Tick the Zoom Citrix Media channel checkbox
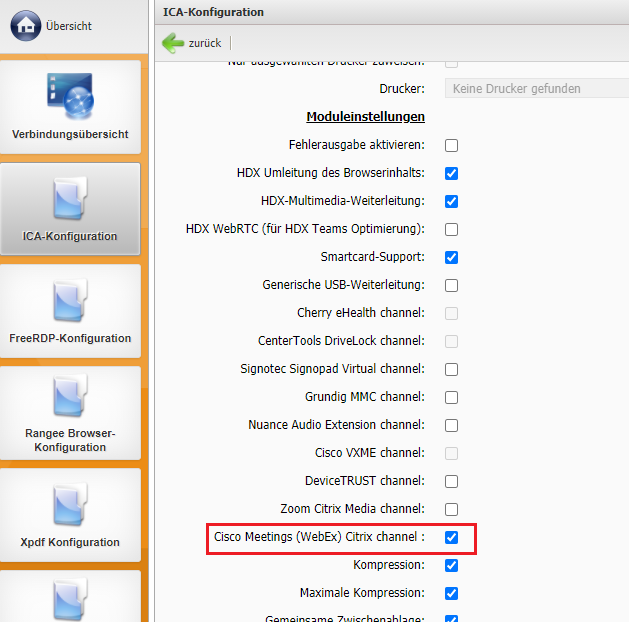 pyautogui.click(x=451, y=509)
